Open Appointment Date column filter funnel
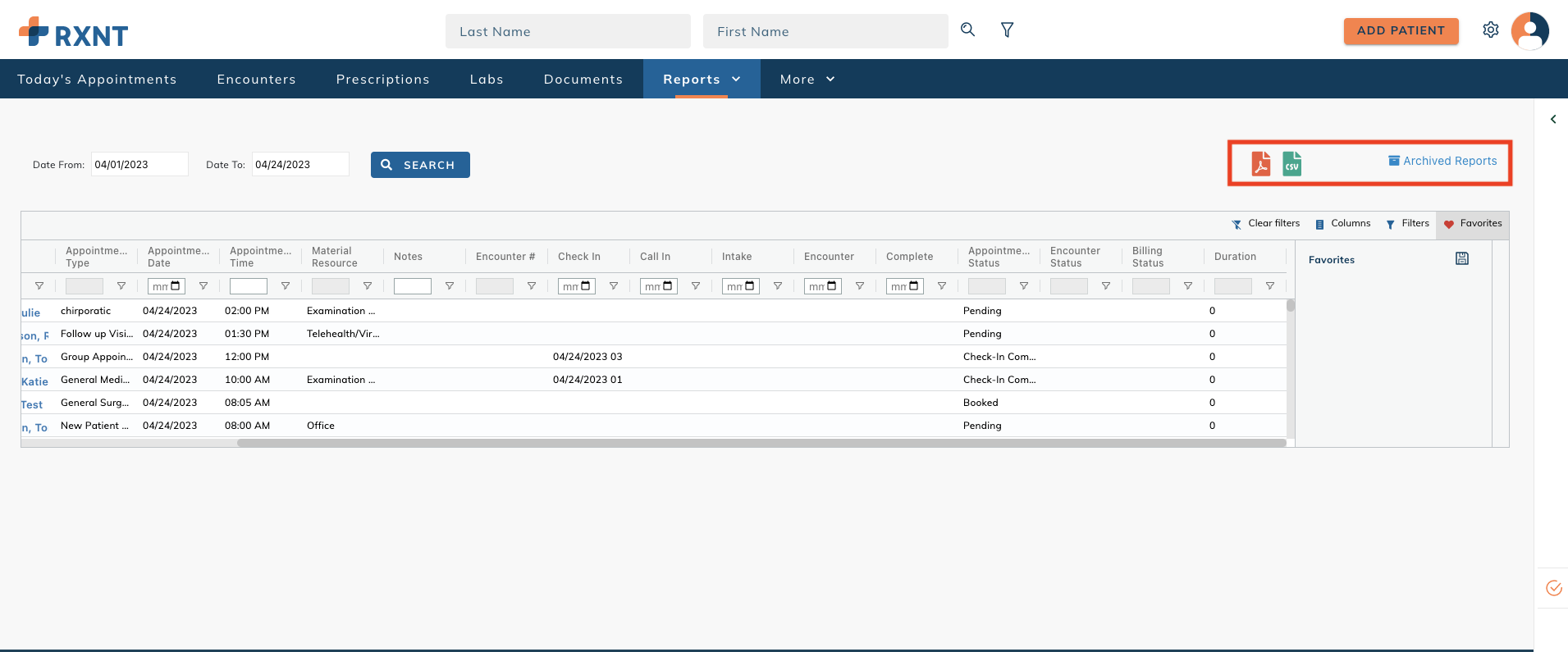The image size is (1568, 652). pos(203,286)
